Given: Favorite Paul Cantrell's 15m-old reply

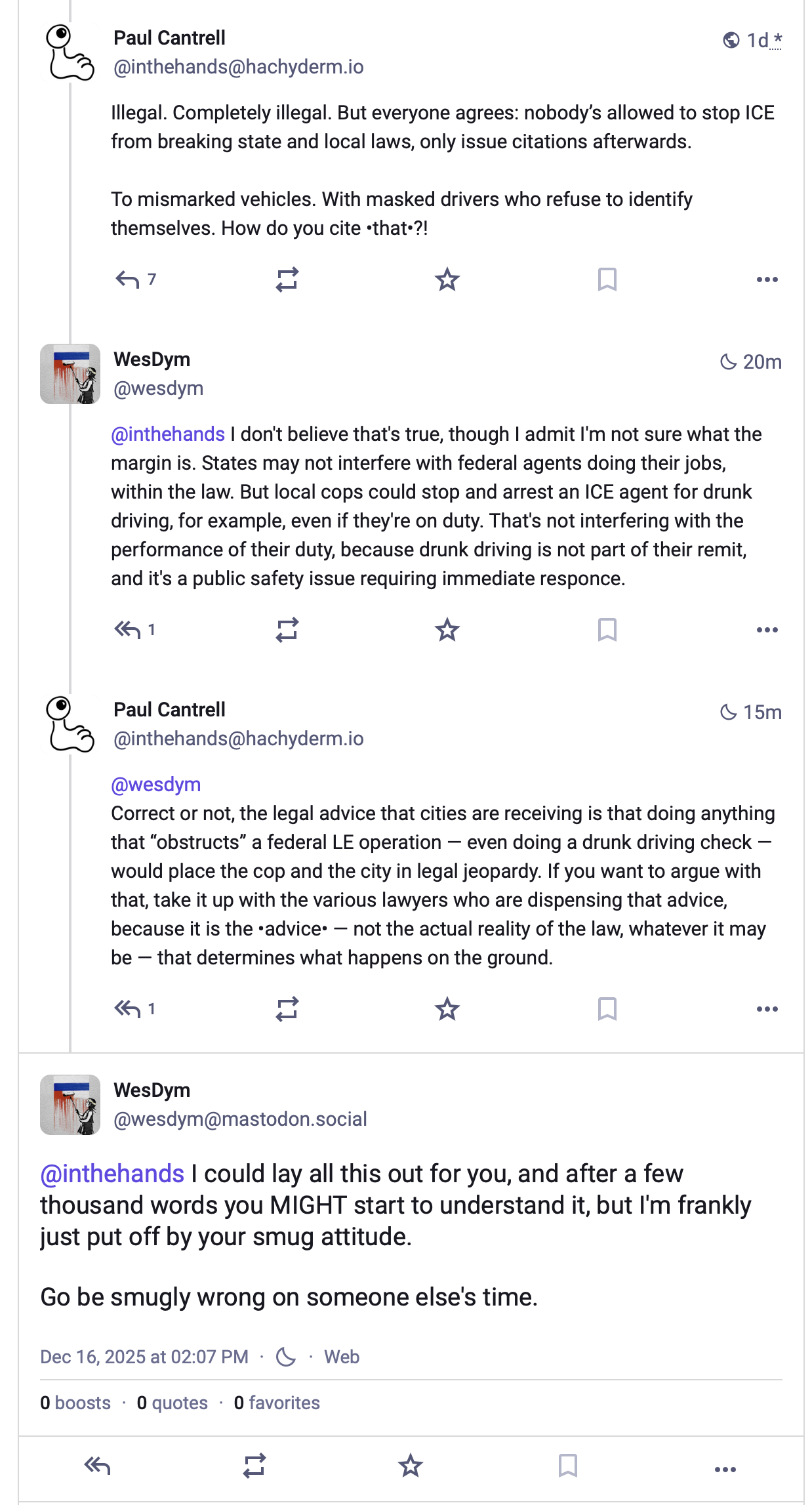Looking at the screenshot, I should pyautogui.click(x=447, y=1010).
